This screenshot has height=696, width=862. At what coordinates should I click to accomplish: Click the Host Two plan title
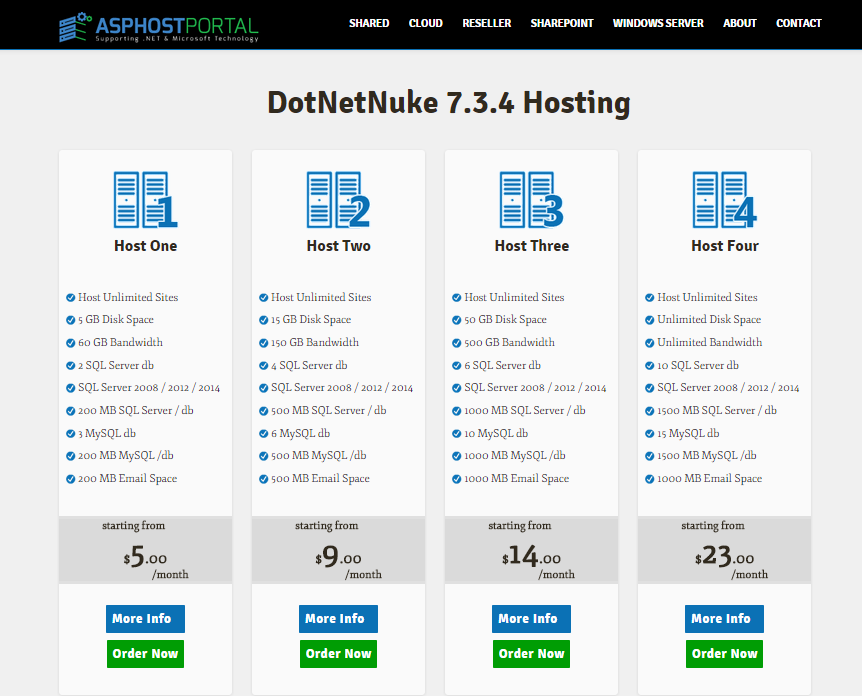tap(339, 246)
